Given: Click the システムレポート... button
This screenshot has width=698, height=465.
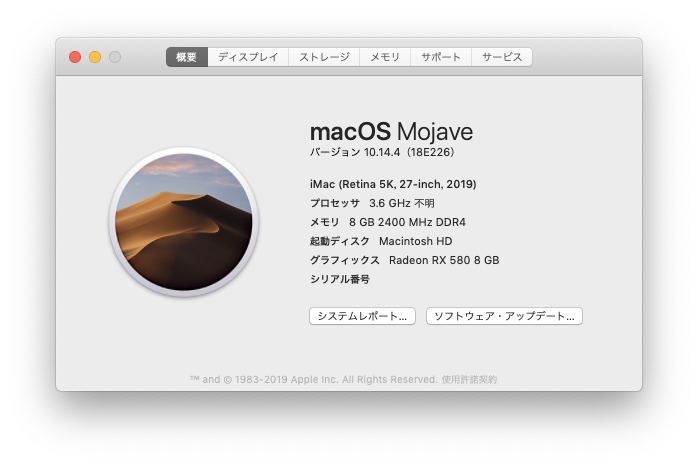Looking at the screenshot, I should (x=362, y=316).
